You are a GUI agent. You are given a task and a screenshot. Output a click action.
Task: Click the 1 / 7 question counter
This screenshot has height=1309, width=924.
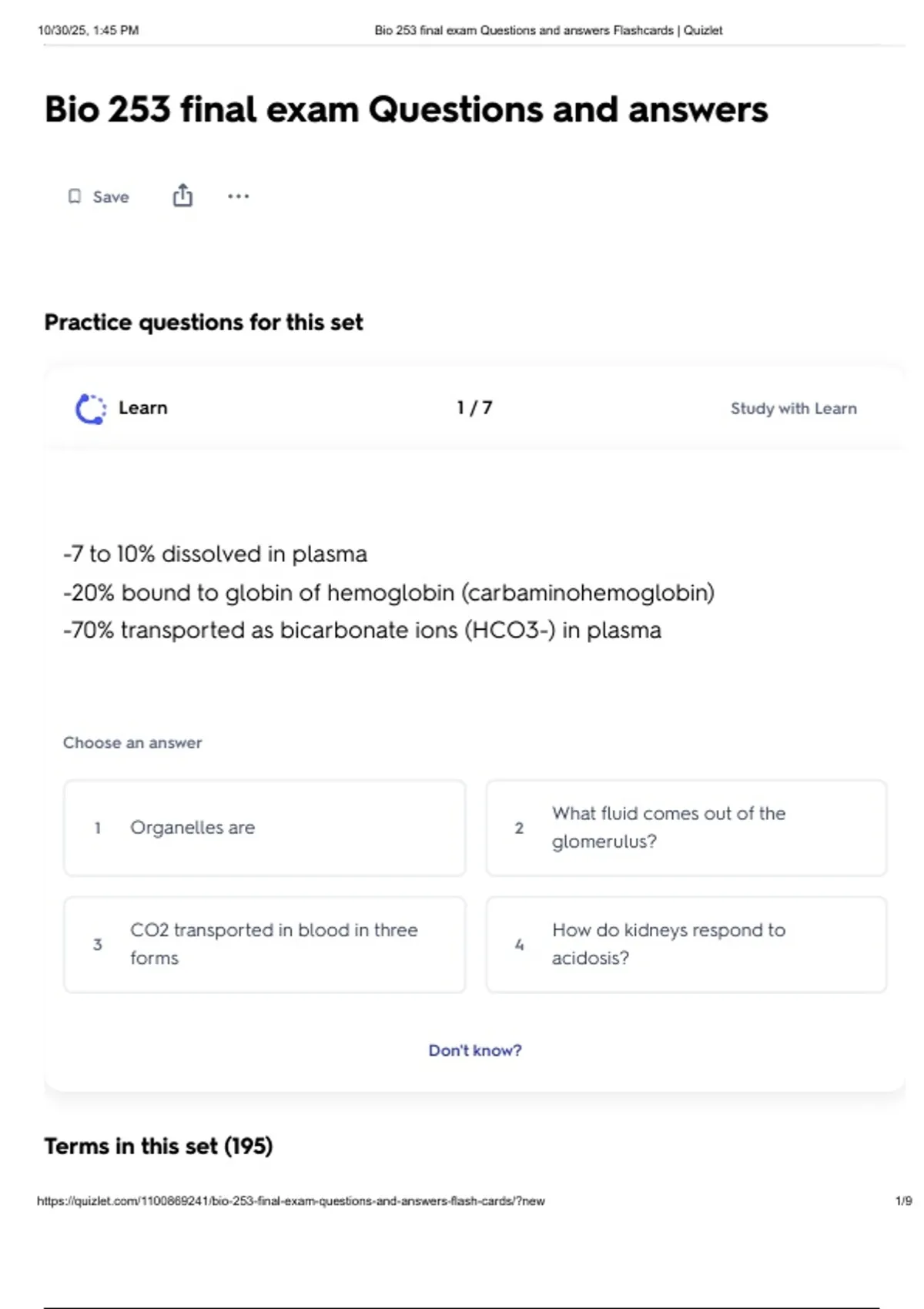474,408
